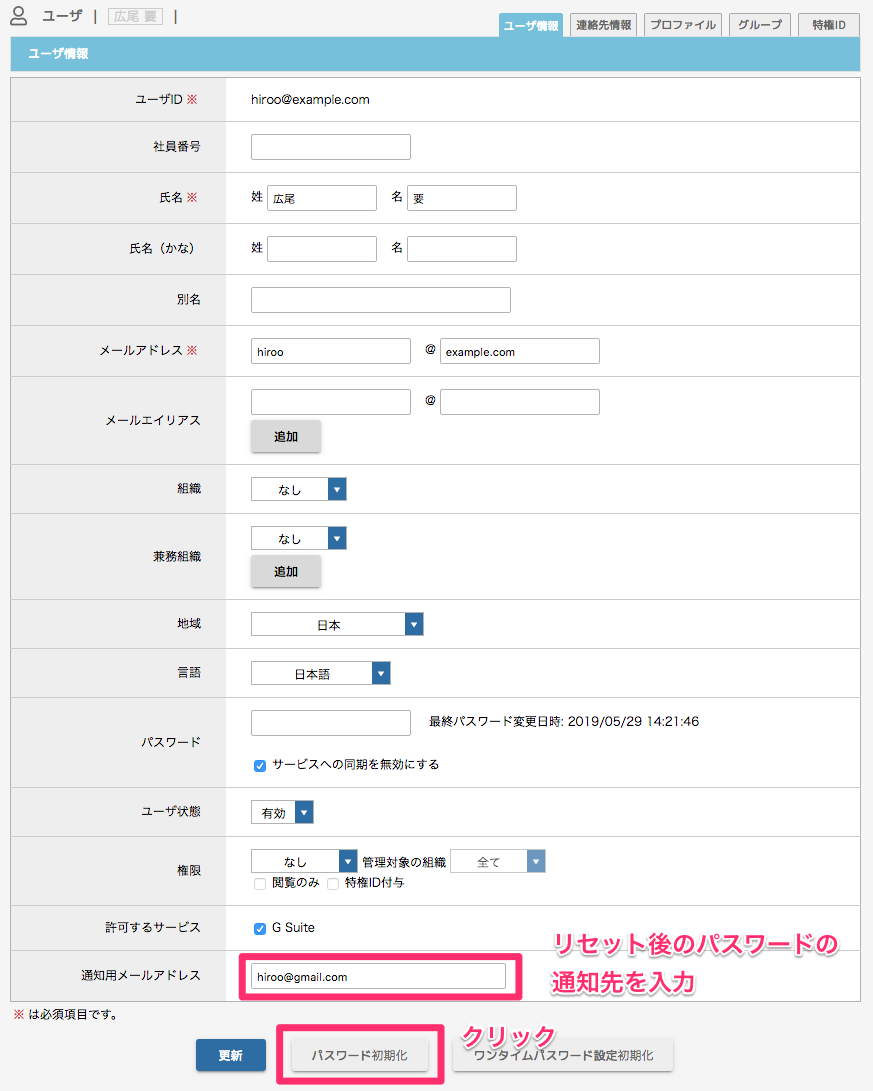873x1091 pixels.
Task: Click ワンタイムパスワード設定初期化 button
Action: coord(563,1056)
